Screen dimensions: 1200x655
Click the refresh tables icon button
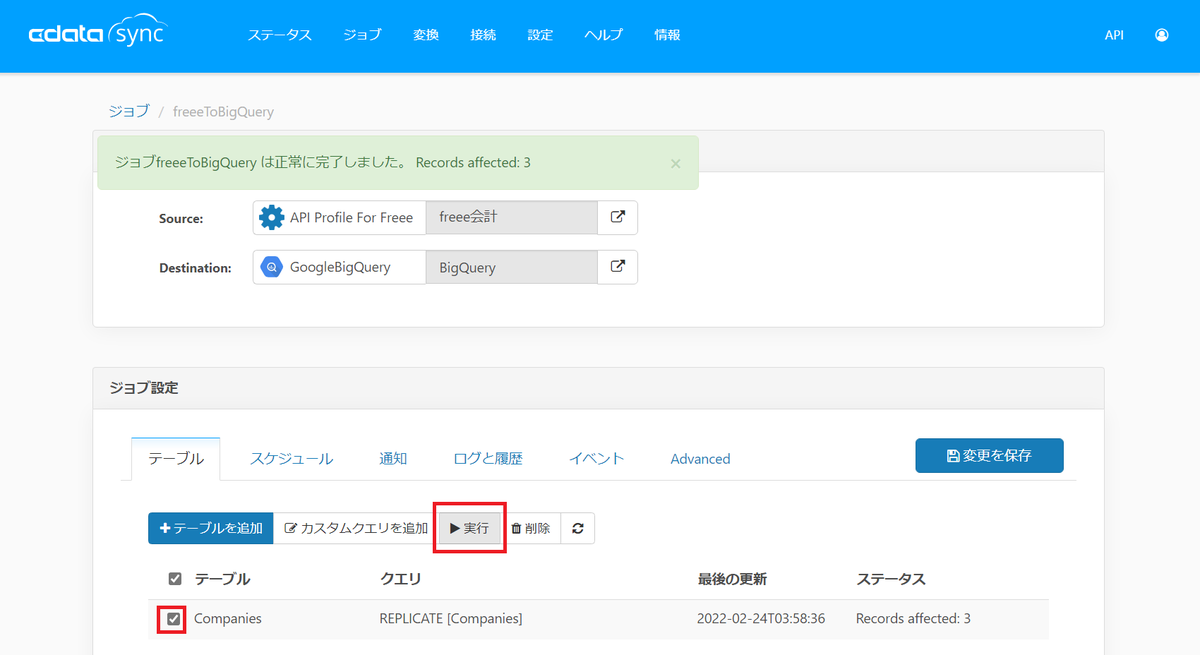pyautogui.click(x=578, y=528)
